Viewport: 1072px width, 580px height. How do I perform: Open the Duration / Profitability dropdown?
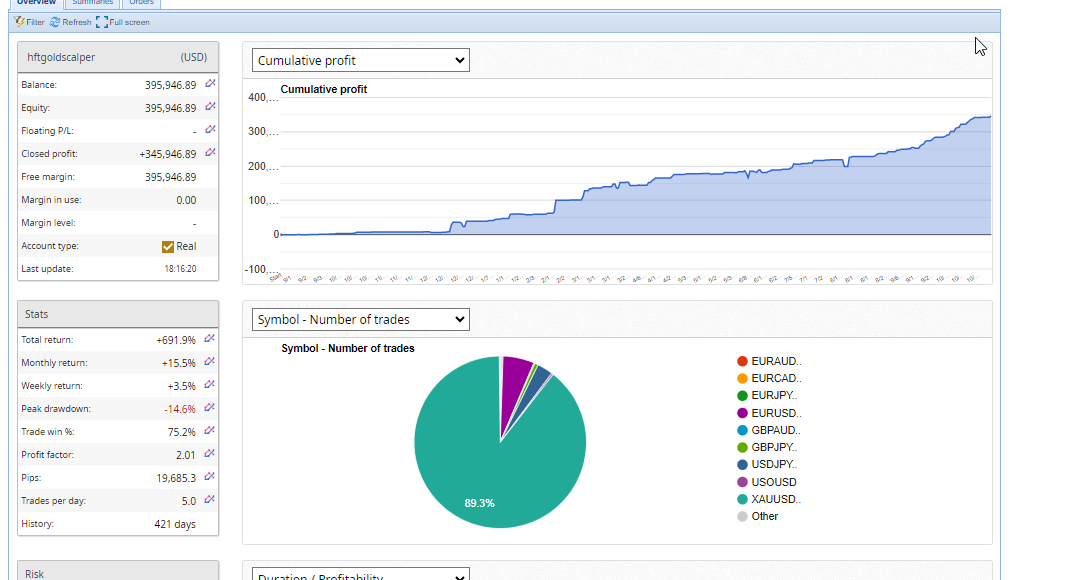click(360, 574)
